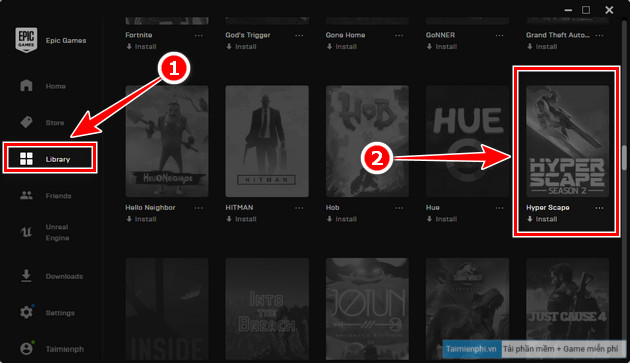Click the library vertical scrollbar thumb

624,158
